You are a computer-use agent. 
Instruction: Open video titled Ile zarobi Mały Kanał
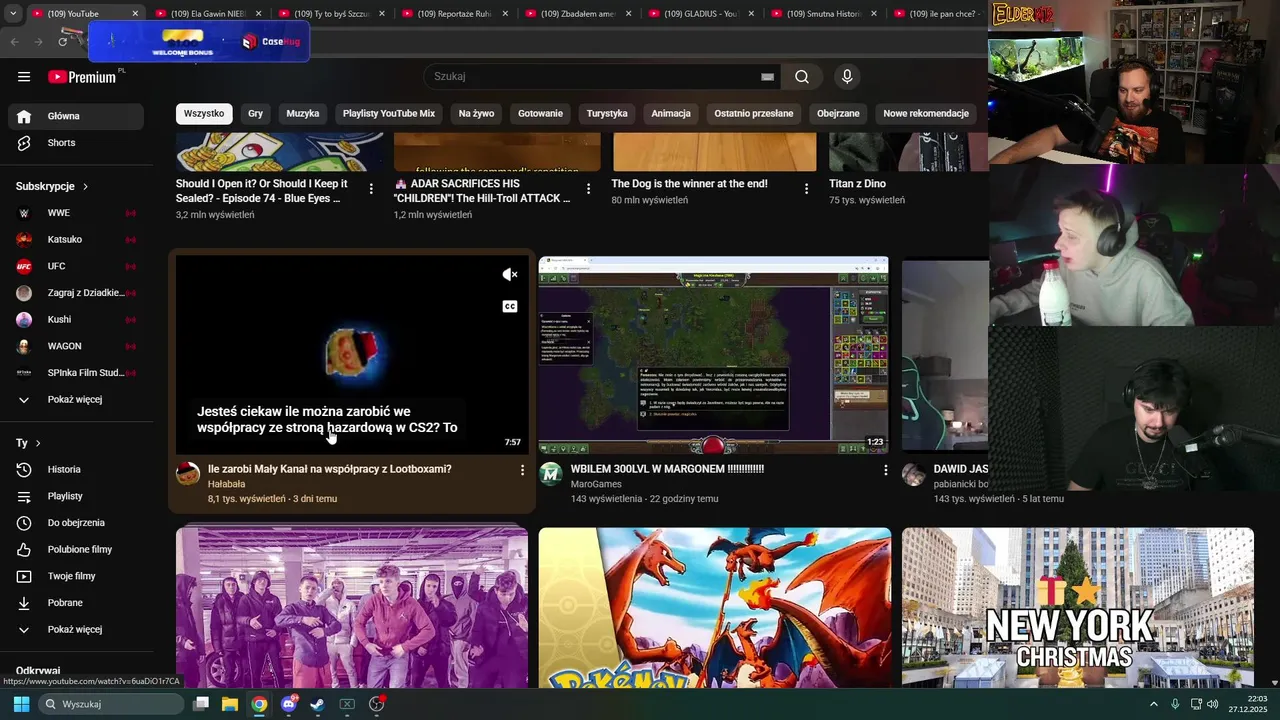330,469
